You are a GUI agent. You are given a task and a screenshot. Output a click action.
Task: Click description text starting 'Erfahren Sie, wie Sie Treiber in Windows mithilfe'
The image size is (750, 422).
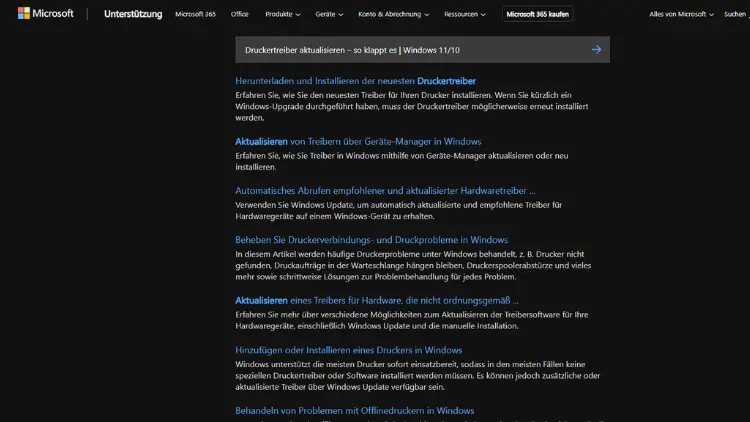(x=402, y=161)
